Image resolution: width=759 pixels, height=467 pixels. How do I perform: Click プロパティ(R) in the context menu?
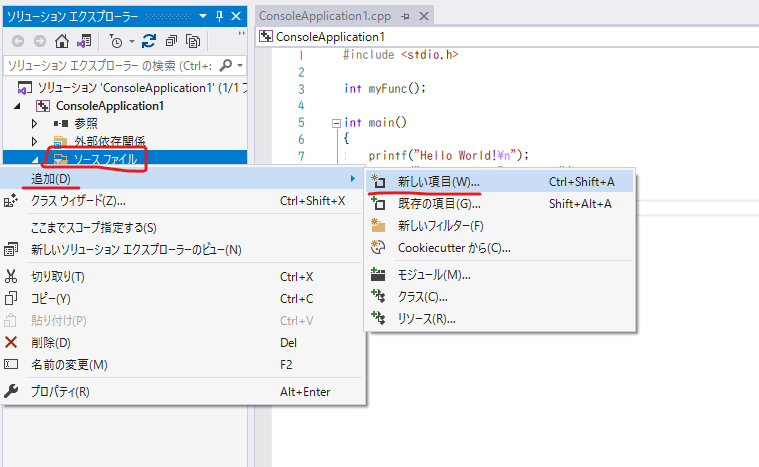(60, 392)
